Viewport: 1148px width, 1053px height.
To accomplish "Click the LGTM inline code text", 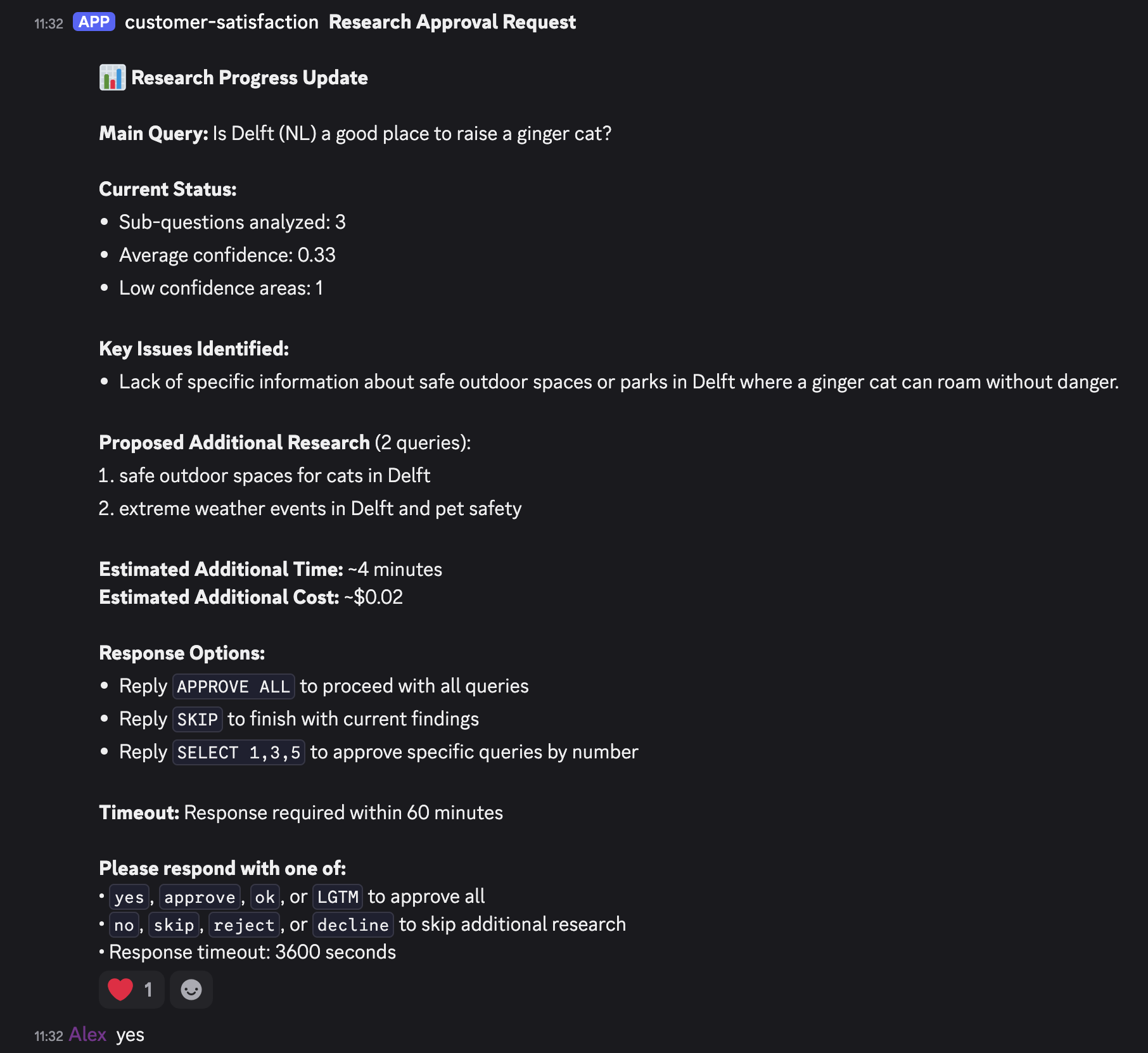I will click(x=338, y=897).
